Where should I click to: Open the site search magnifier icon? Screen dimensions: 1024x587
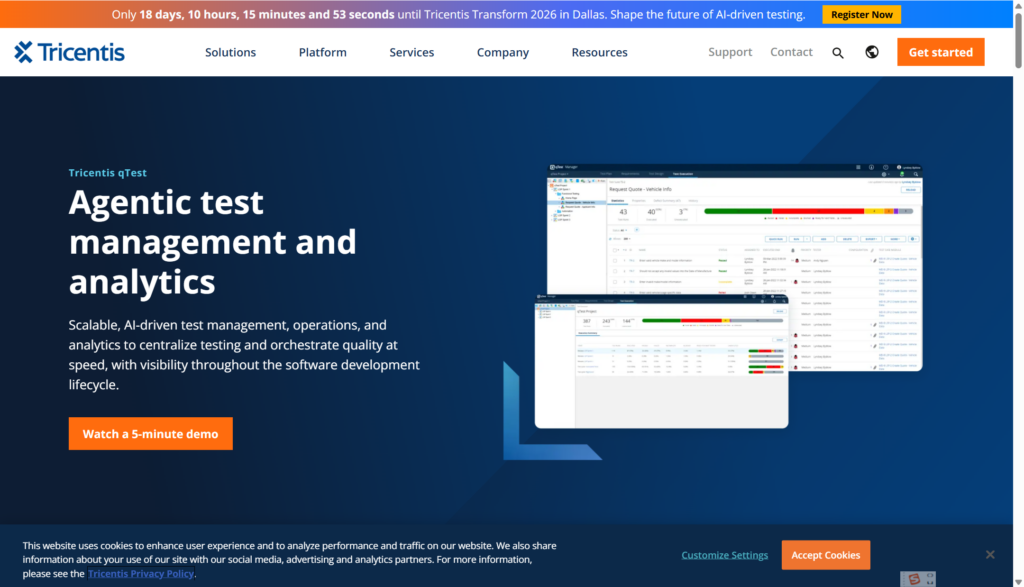(837, 53)
